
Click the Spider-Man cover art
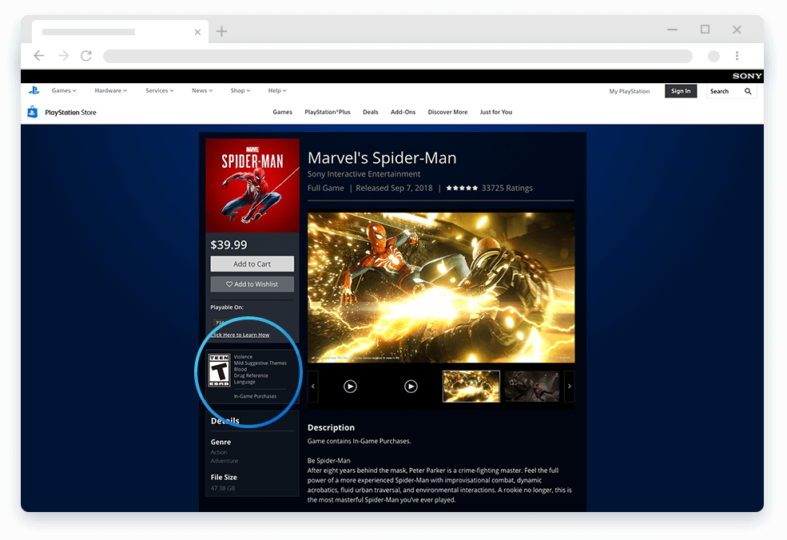pos(252,186)
